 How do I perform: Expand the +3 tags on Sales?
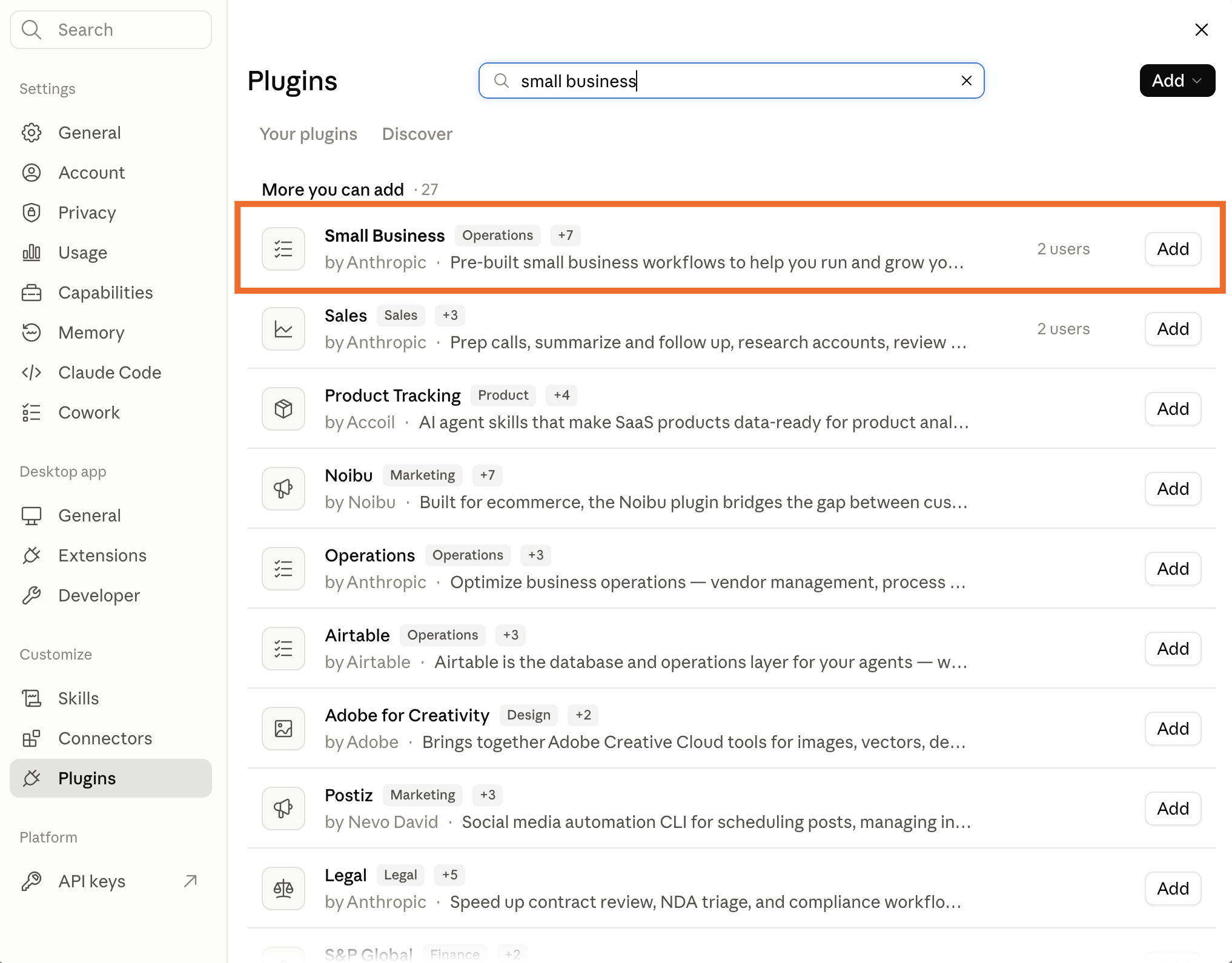(x=450, y=316)
